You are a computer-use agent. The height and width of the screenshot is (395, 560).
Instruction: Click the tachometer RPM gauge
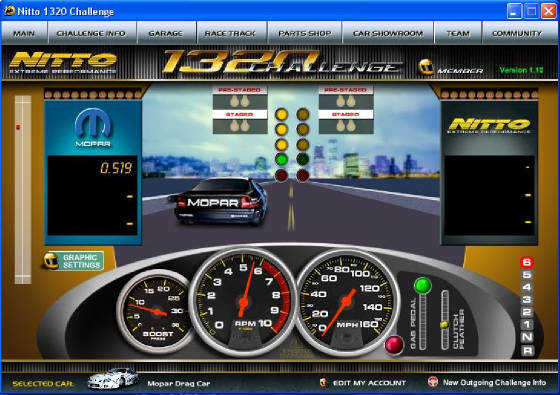(x=244, y=302)
